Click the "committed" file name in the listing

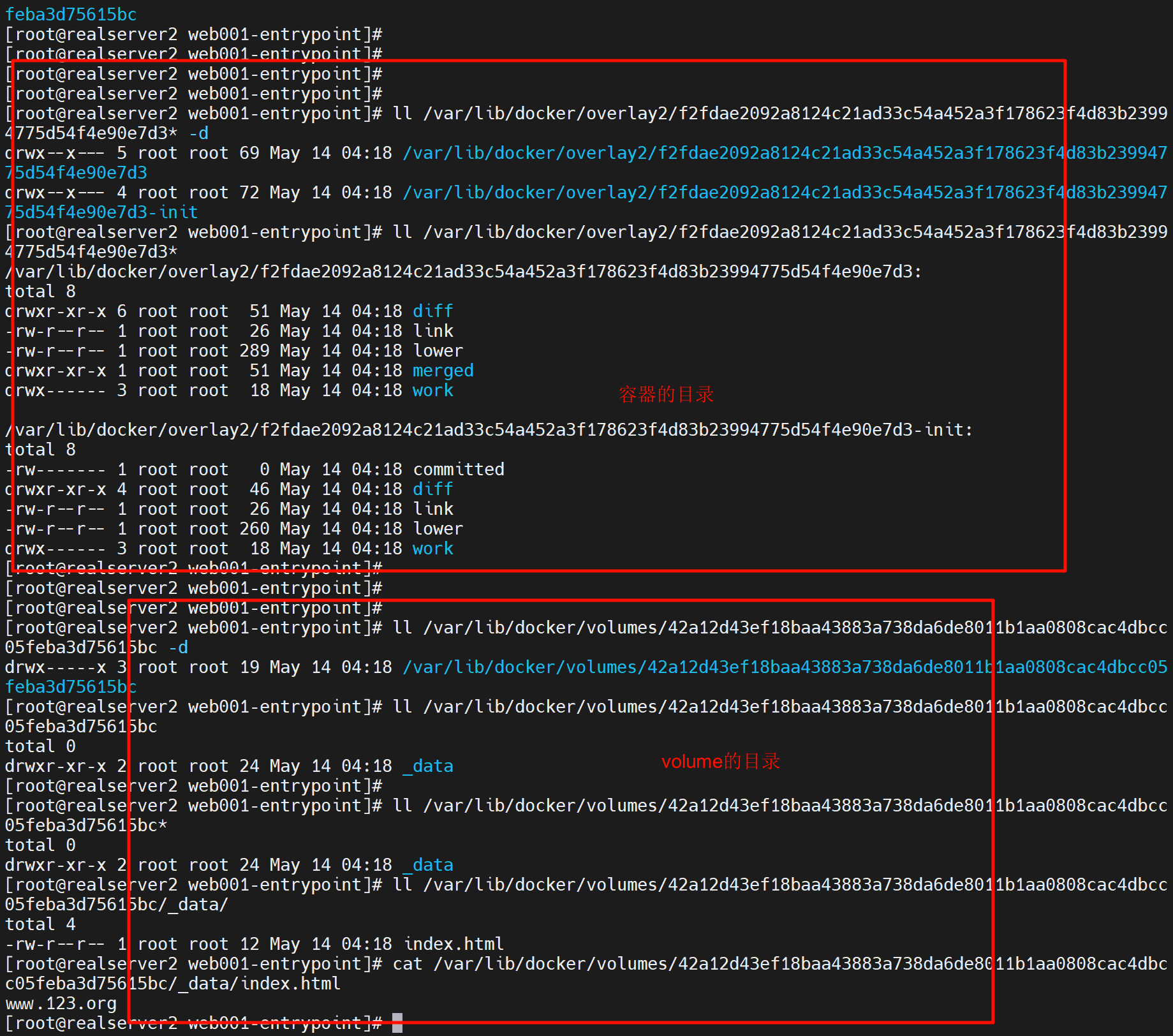coord(458,470)
